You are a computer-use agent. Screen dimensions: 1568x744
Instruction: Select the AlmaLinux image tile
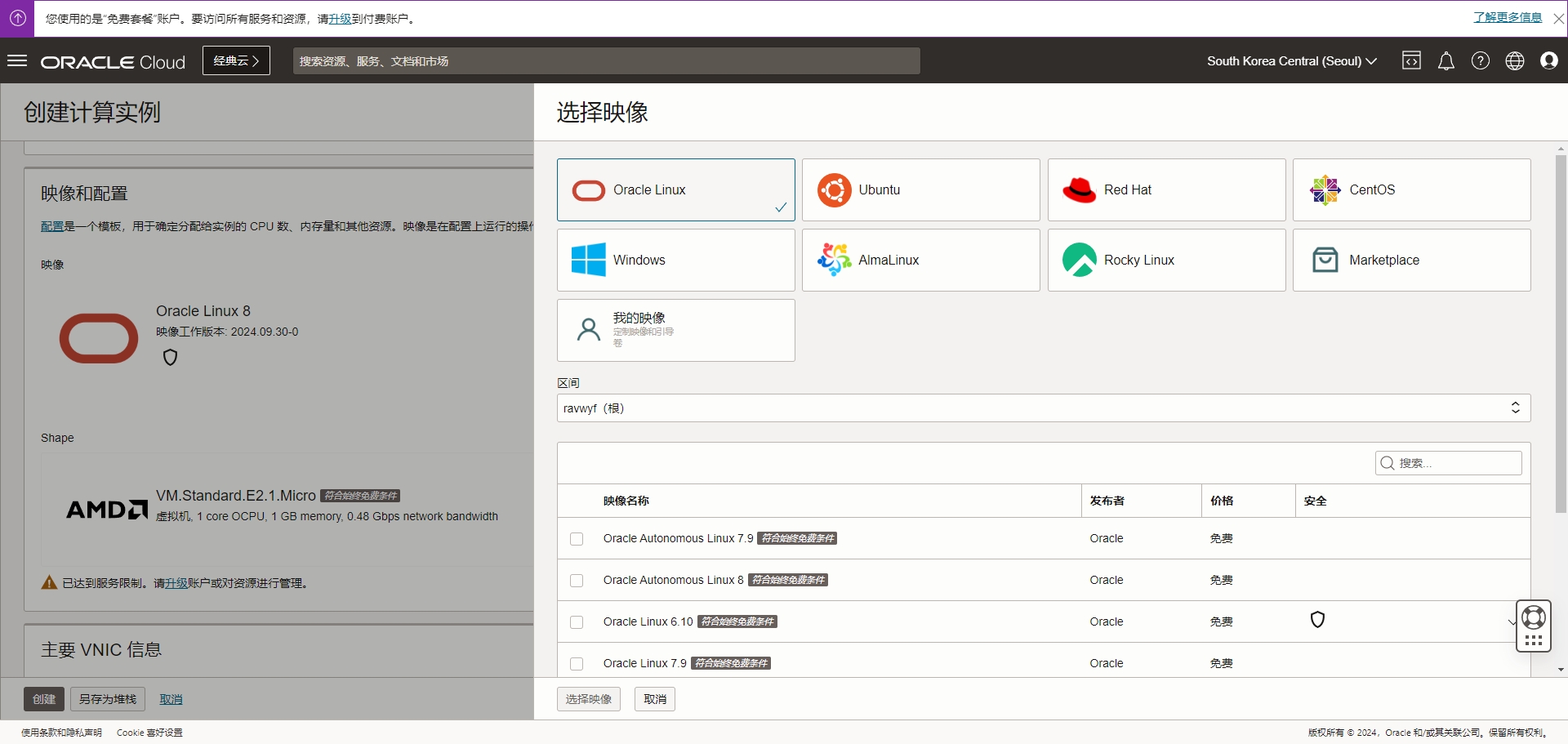(920, 260)
